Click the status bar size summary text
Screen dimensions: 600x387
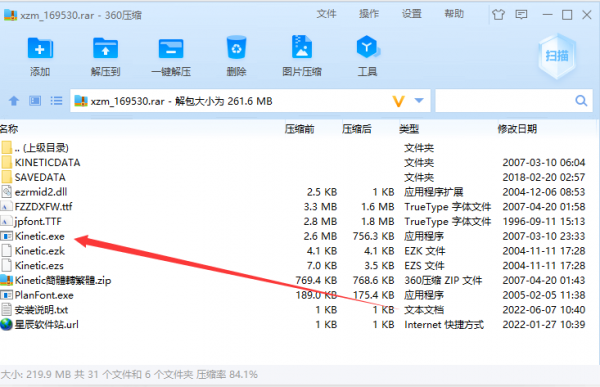click(129, 374)
